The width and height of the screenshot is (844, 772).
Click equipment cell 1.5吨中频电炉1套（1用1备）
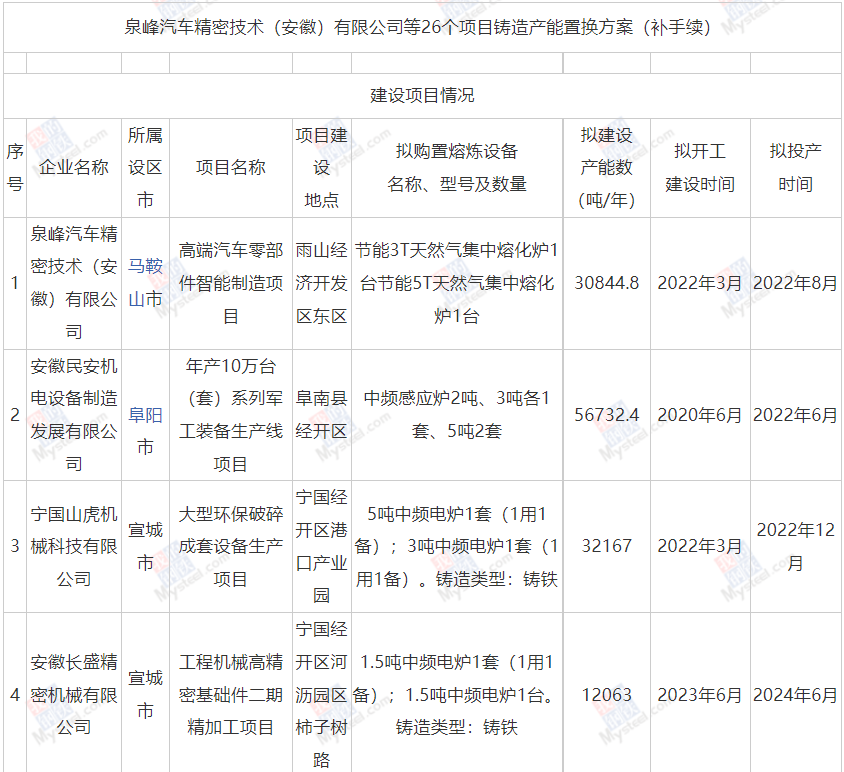[x=457, y=695]
